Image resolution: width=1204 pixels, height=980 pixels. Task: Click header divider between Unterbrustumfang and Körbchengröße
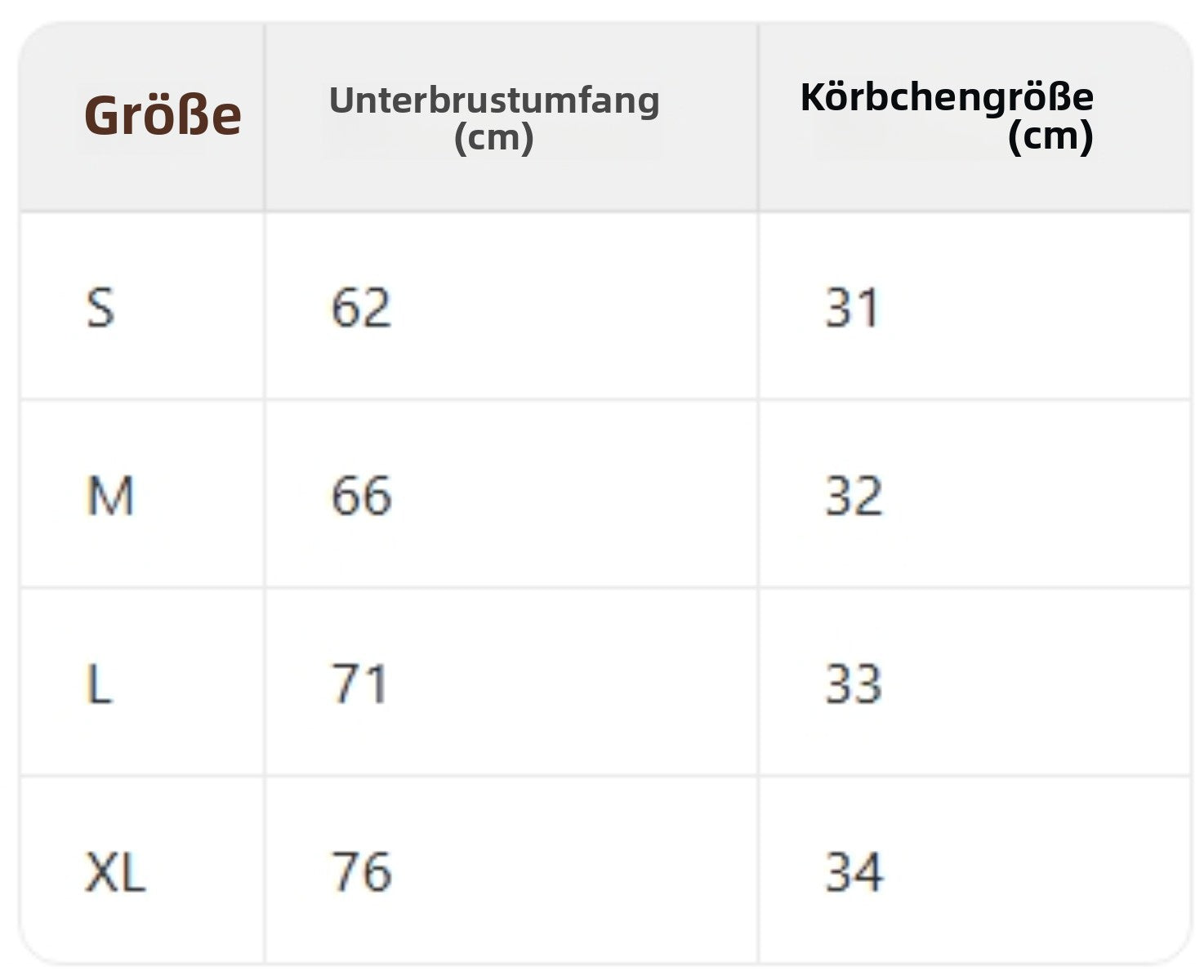[x=758, y=117]
